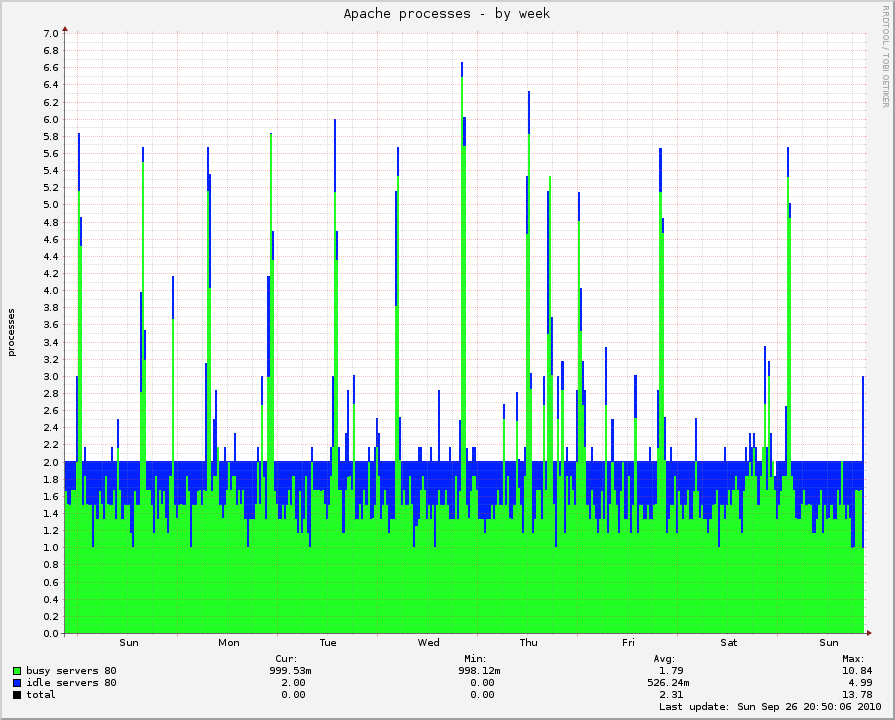Click the "7.0" y-axis tick label
The width and height of the screenshot is (895, 720).
point(51,34)
